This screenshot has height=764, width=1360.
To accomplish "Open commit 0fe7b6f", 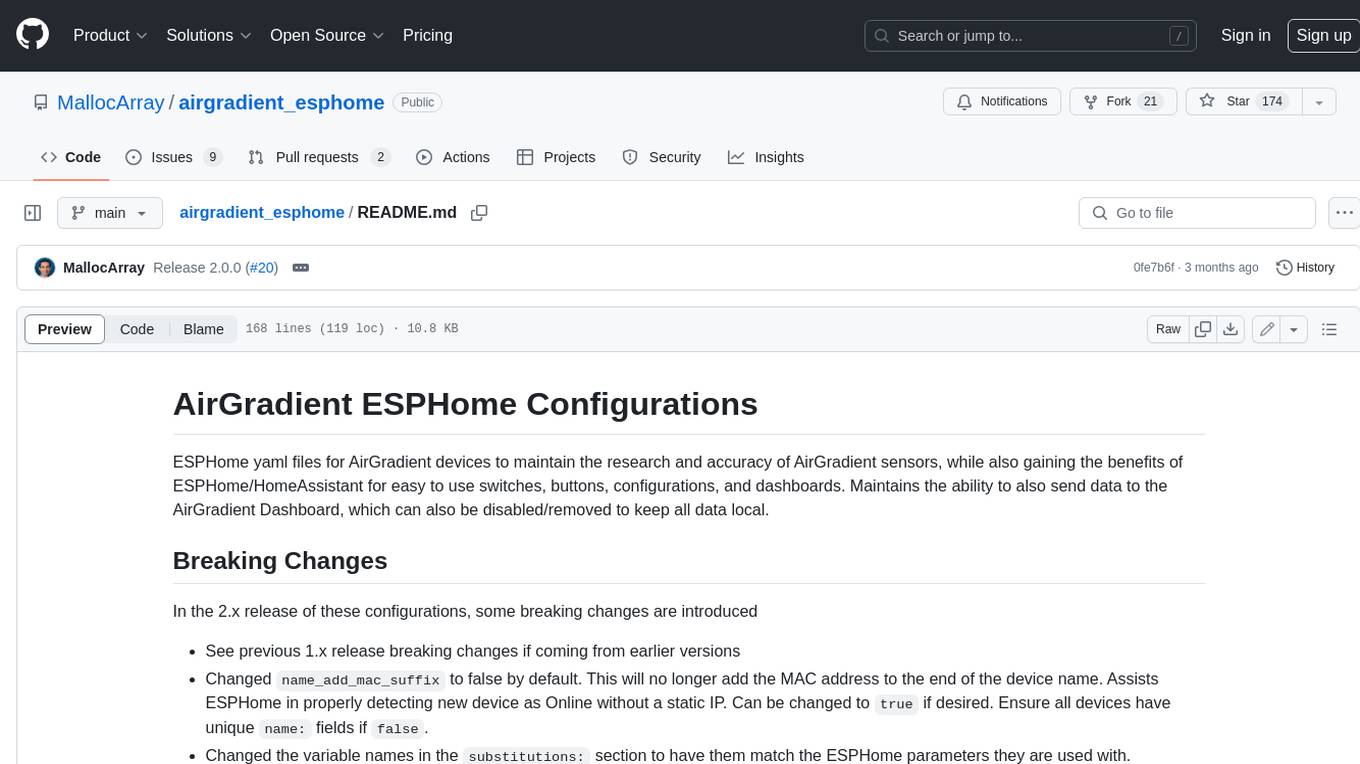I will [1154, 268].
